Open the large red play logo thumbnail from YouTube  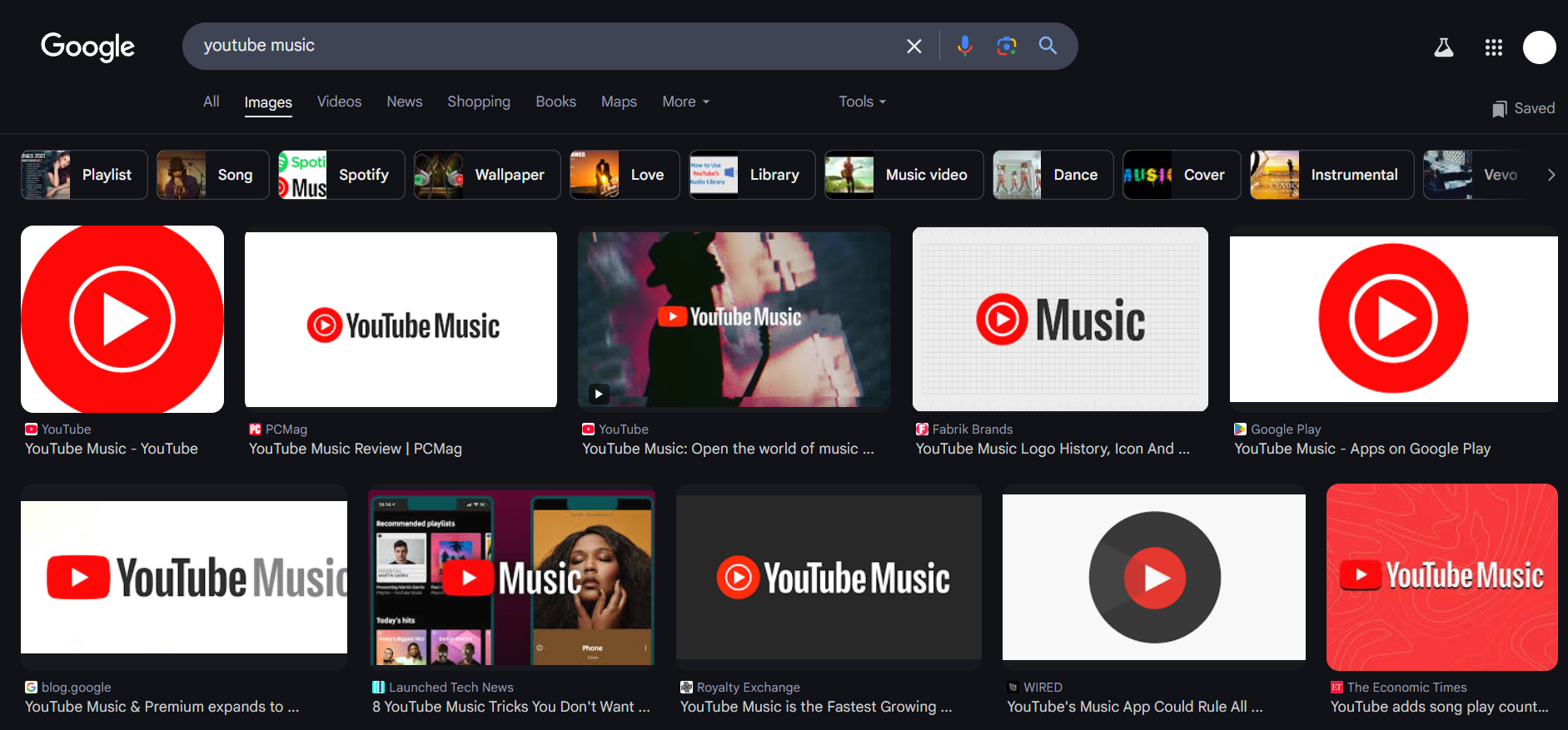[122, 319]
